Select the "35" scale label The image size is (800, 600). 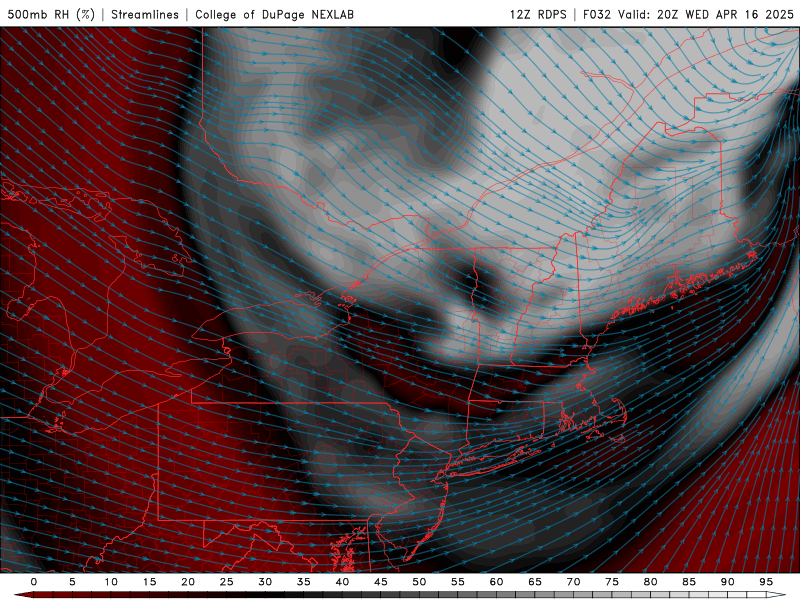[304, 582]
